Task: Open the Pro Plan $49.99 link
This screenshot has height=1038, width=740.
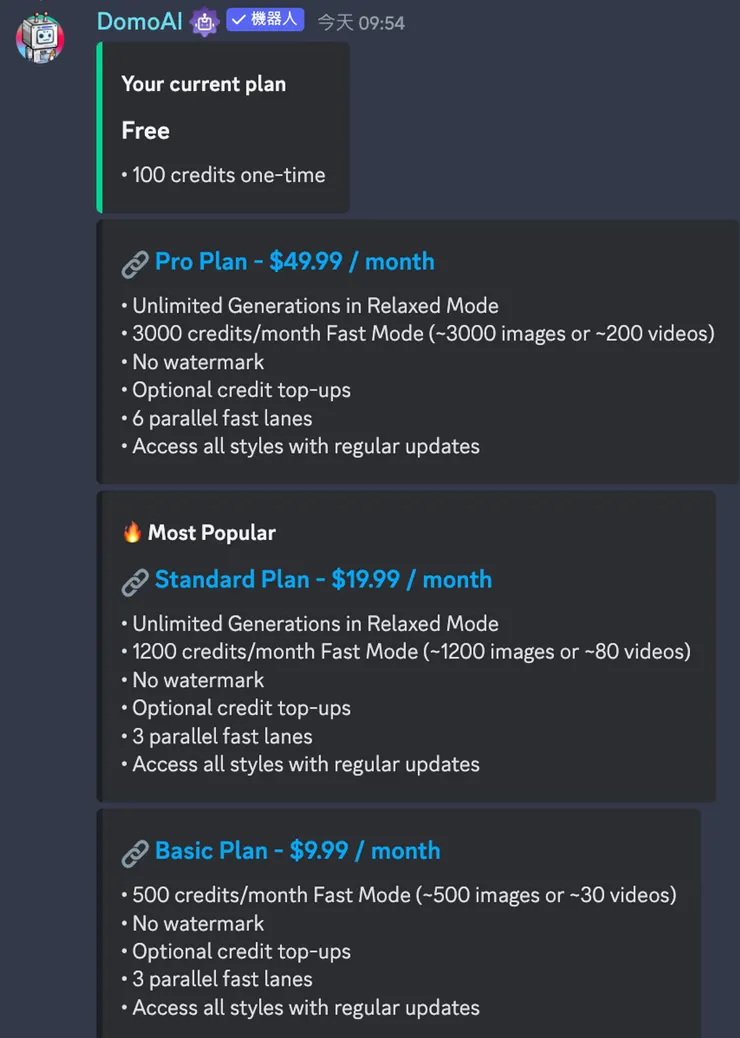Action: pos(294,262)
